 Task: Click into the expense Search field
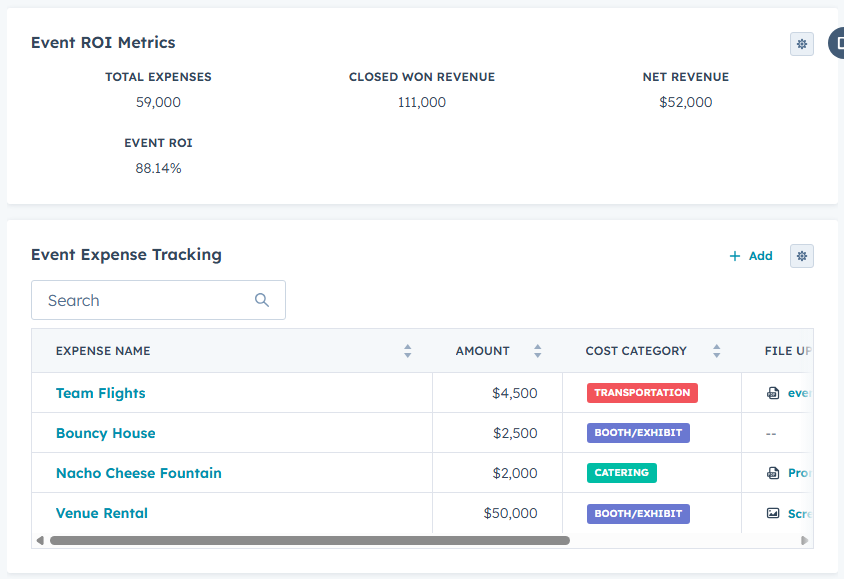[145, 300]
